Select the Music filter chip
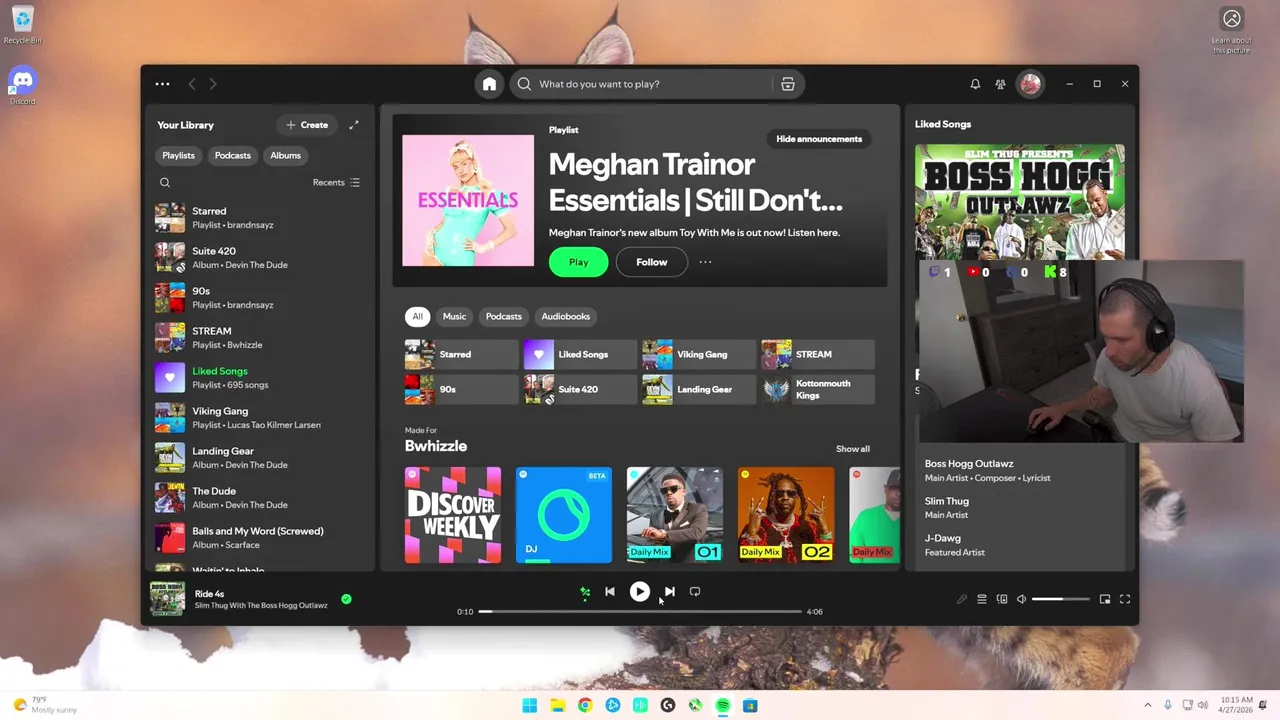The width and height of the screenshot is (1280, 720). pos(454,316)
